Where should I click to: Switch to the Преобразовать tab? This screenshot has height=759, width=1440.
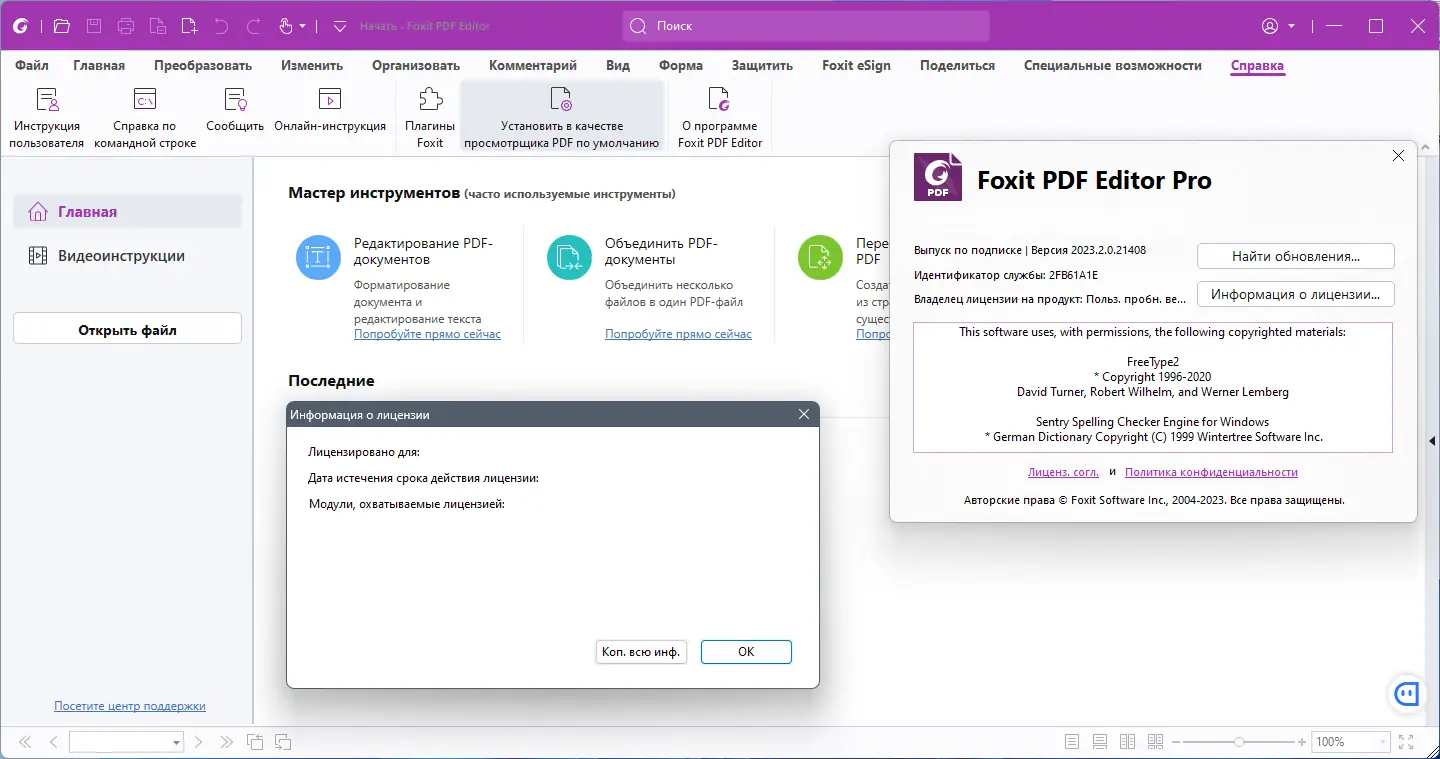pos(203,65)
